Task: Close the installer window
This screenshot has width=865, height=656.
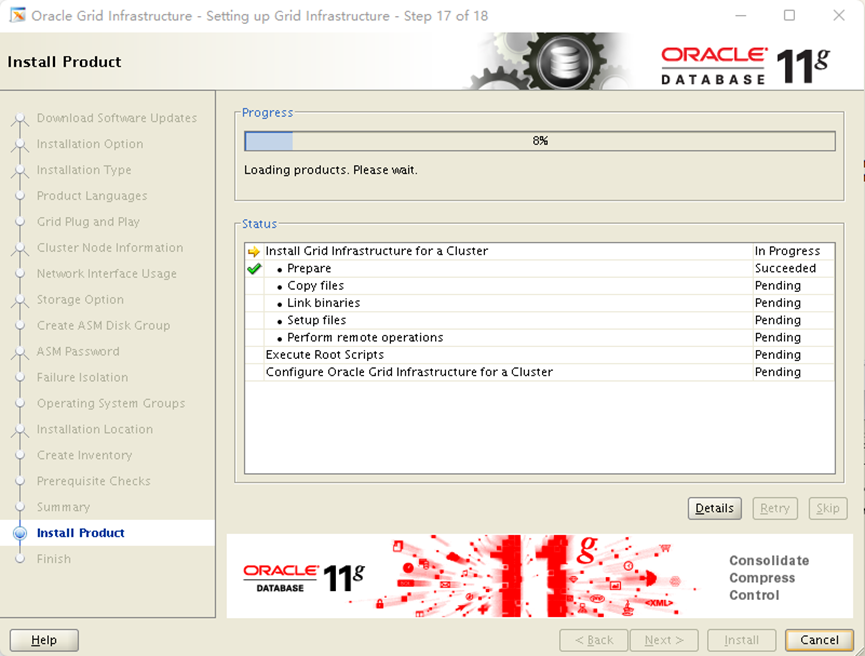Action: (839, 15)
